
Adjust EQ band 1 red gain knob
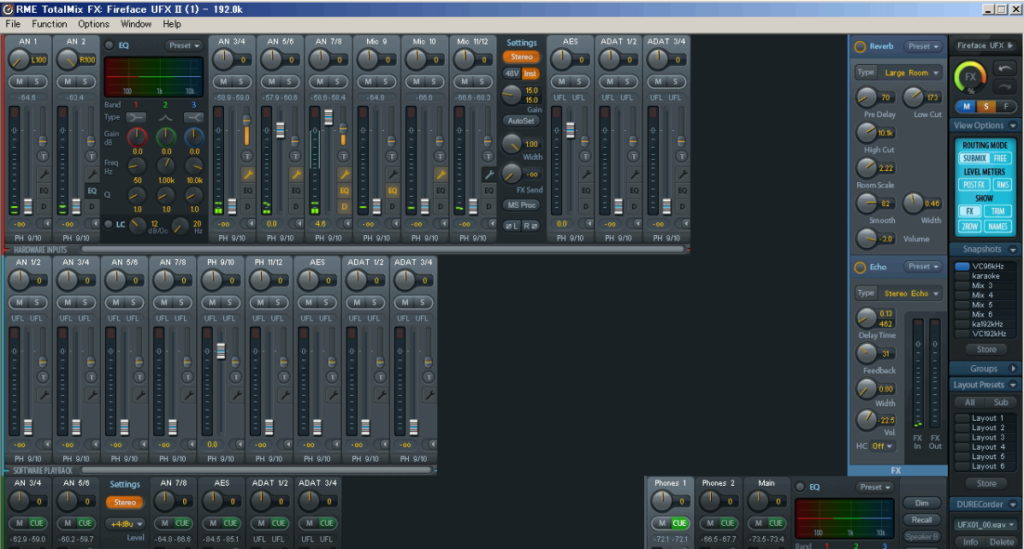(x=137, y=136)
